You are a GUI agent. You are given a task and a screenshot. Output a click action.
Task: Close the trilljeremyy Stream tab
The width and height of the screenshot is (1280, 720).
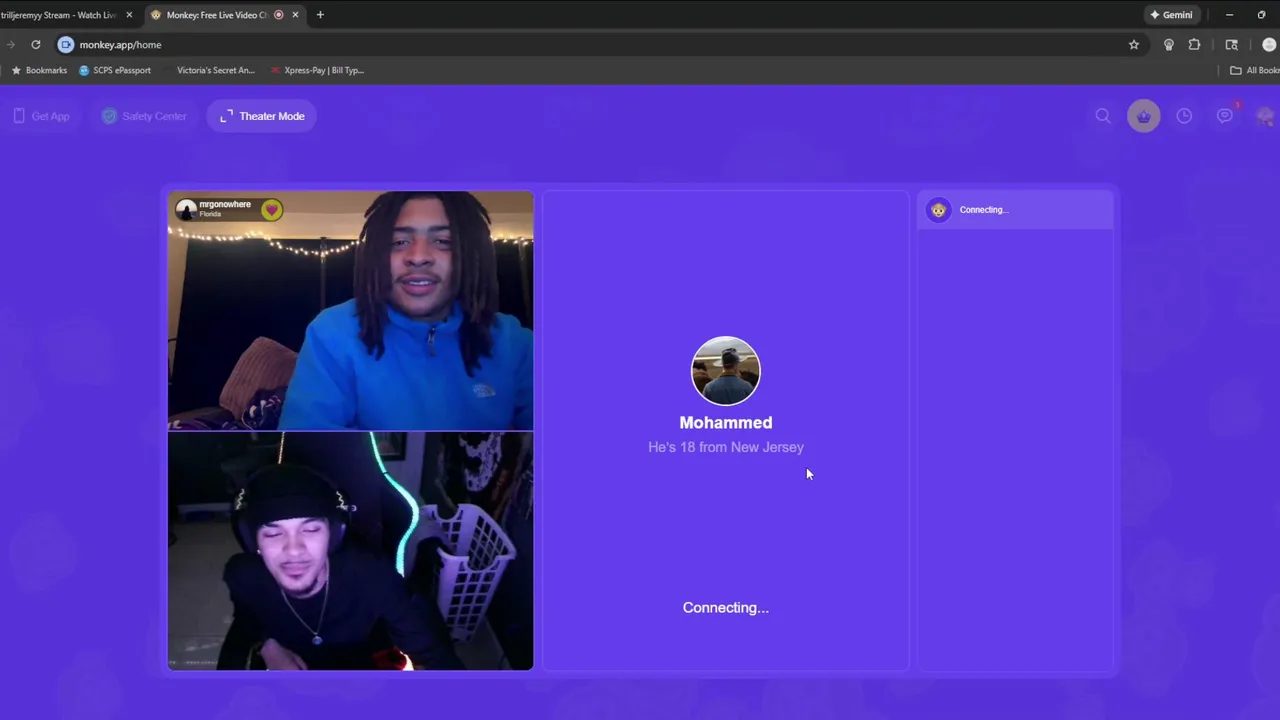click(x=129, y=15)
